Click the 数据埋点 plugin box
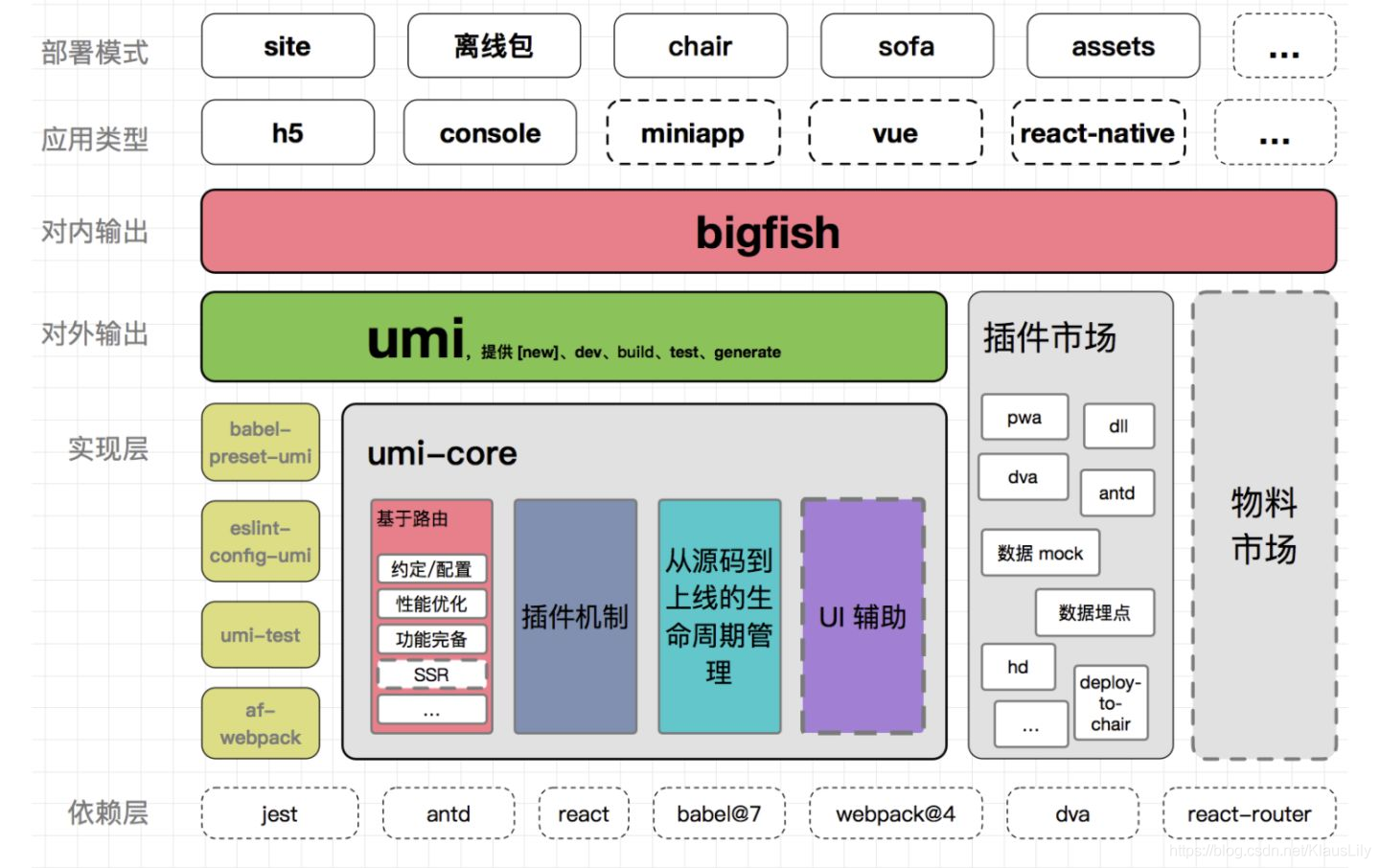This screenshot has height=868, width=1380. point(1094,612)
